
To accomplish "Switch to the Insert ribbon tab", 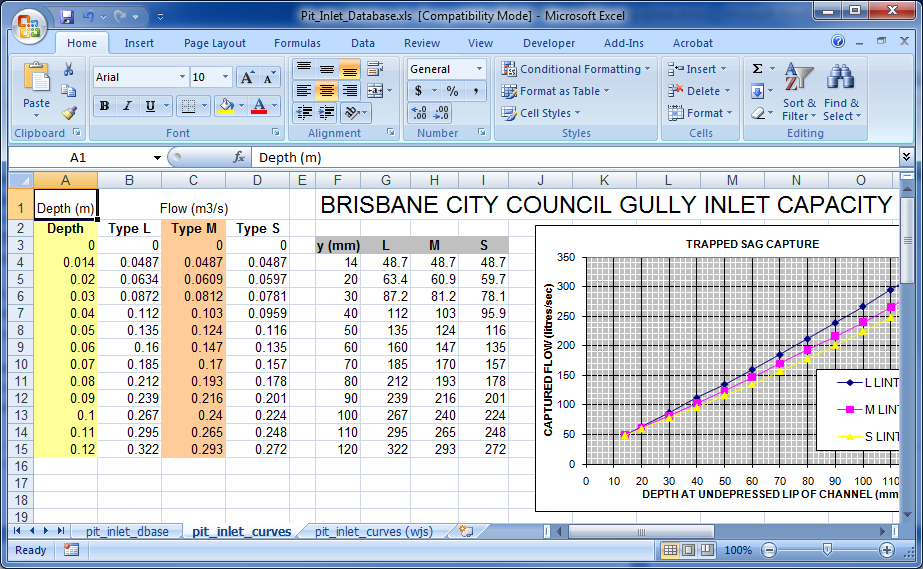I will tap(139, 43).
